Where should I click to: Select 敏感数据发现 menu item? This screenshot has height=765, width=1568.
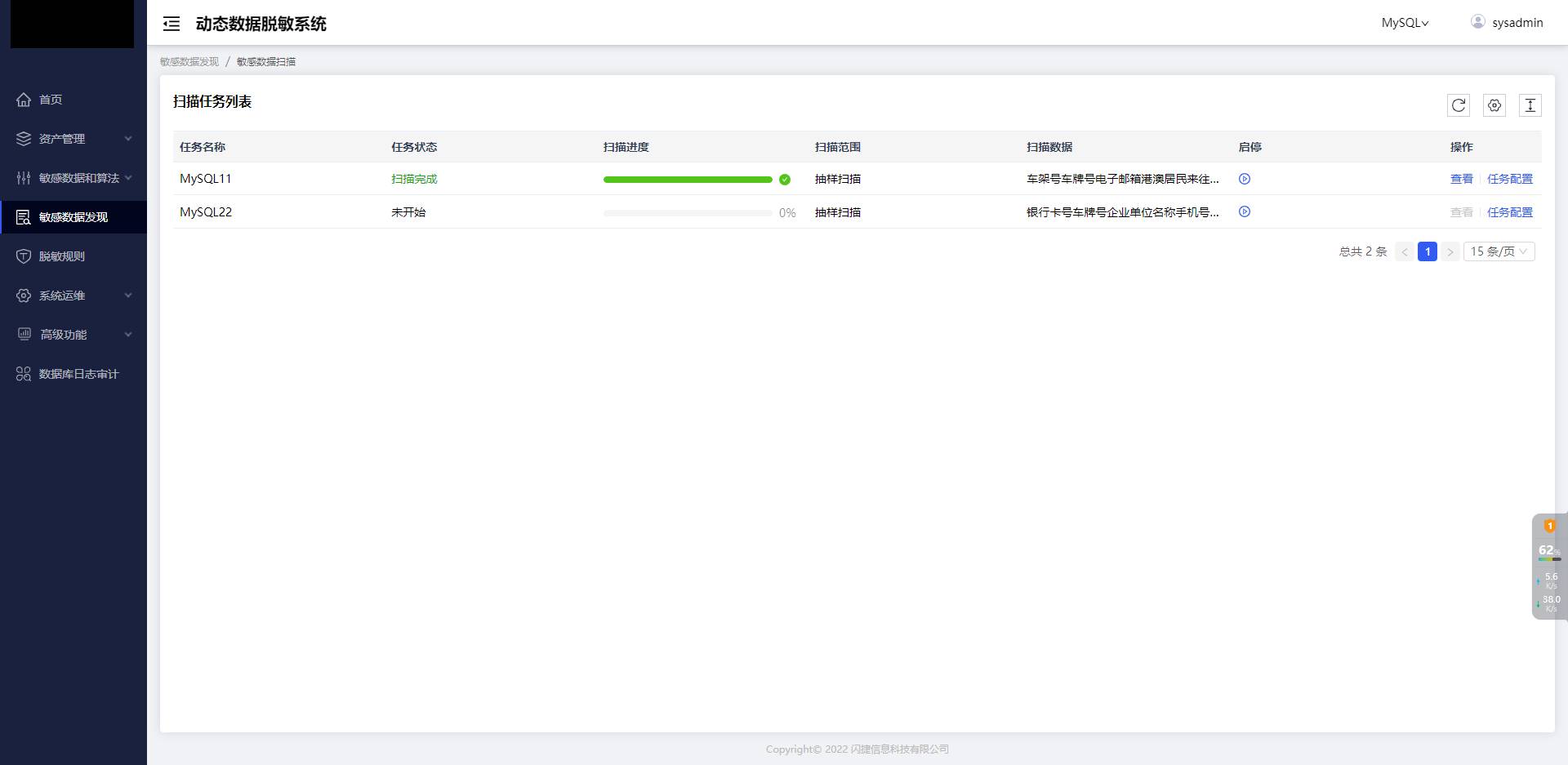tap(73, 217)
